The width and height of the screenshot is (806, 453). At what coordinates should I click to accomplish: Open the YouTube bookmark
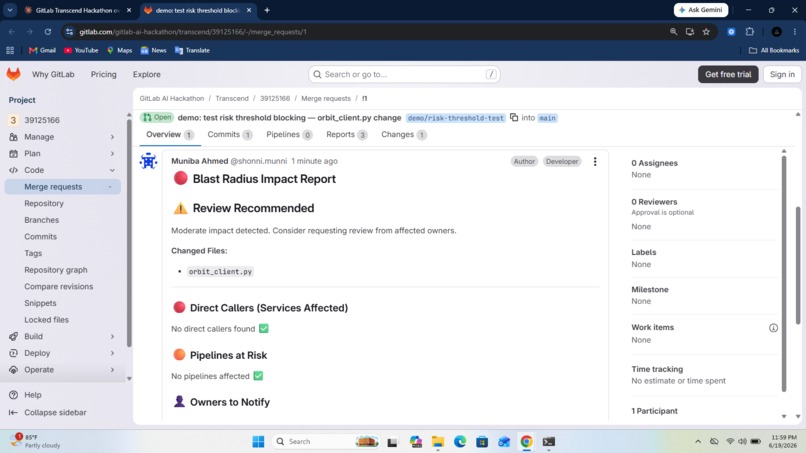pyautogui.click(x=81, y=50)
